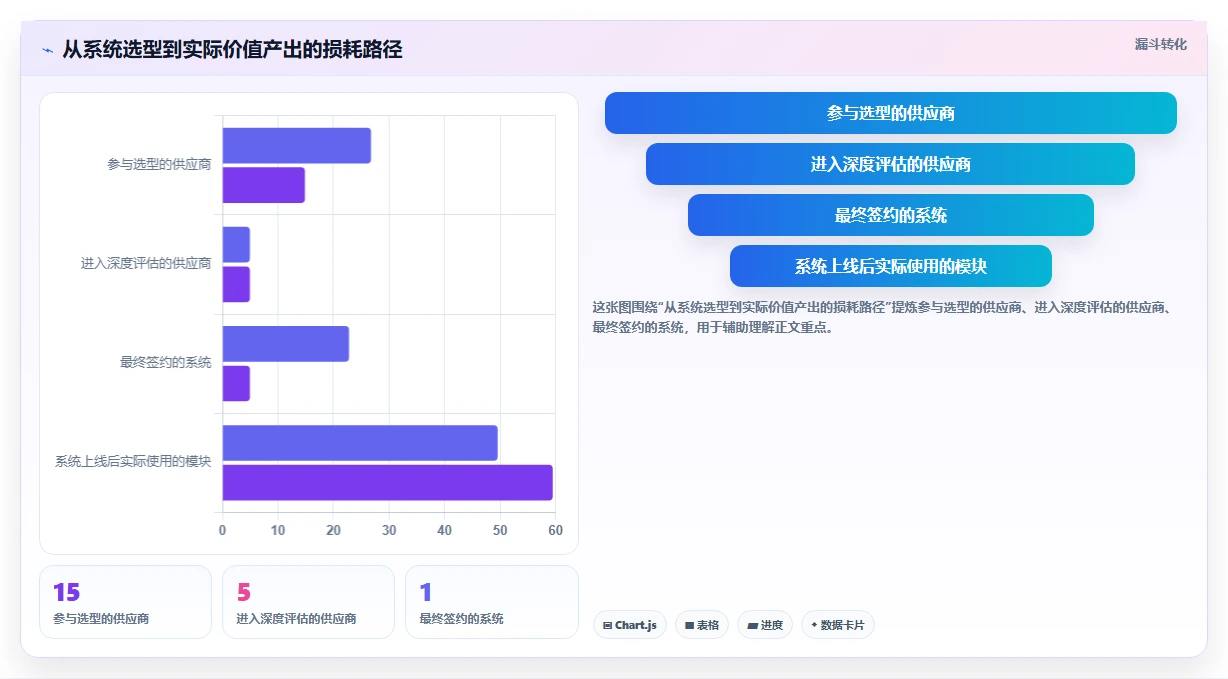Click the chart axis label 系统上线后实际使用的模块

point(133,462)
